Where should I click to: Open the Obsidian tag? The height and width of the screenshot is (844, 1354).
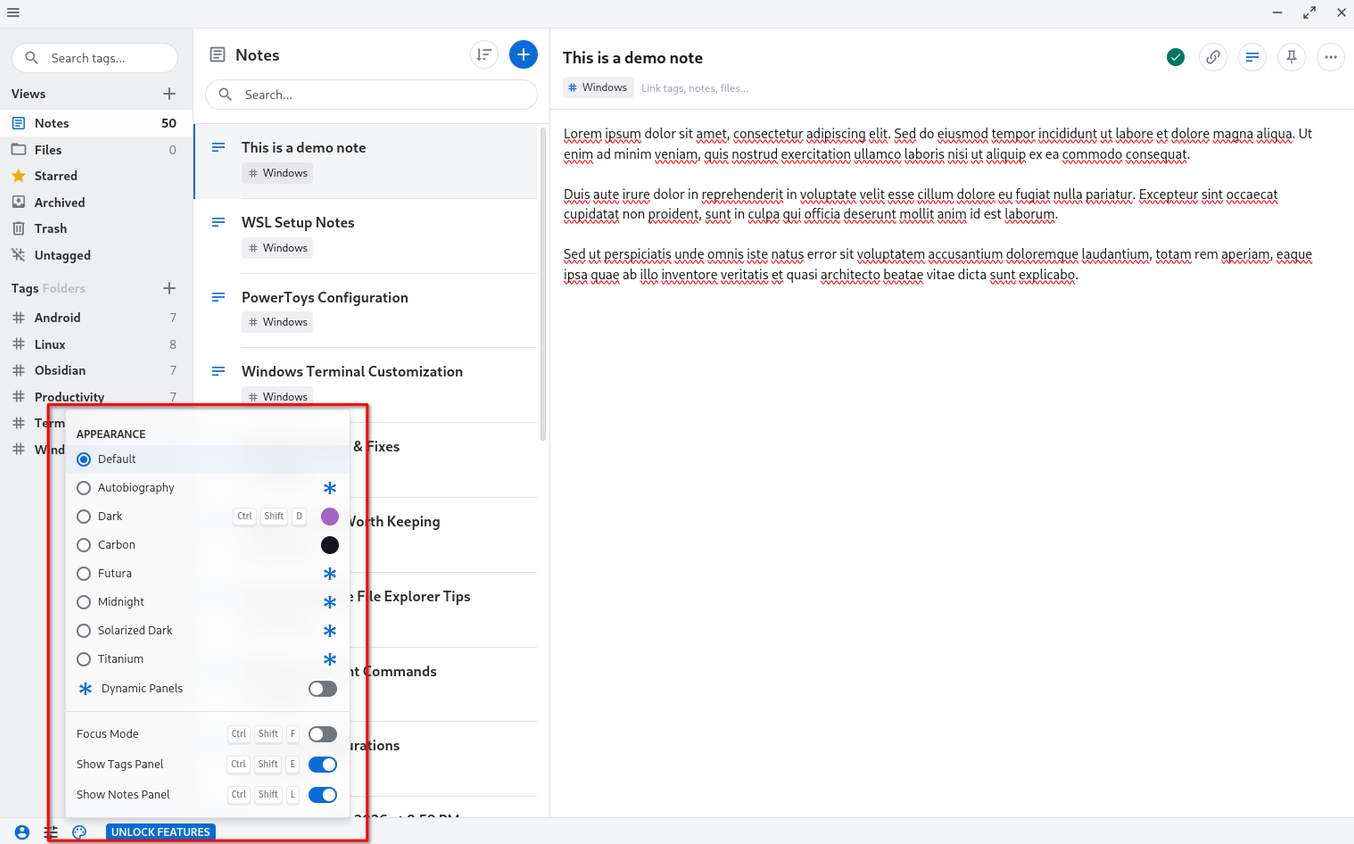tap(96, 370)
